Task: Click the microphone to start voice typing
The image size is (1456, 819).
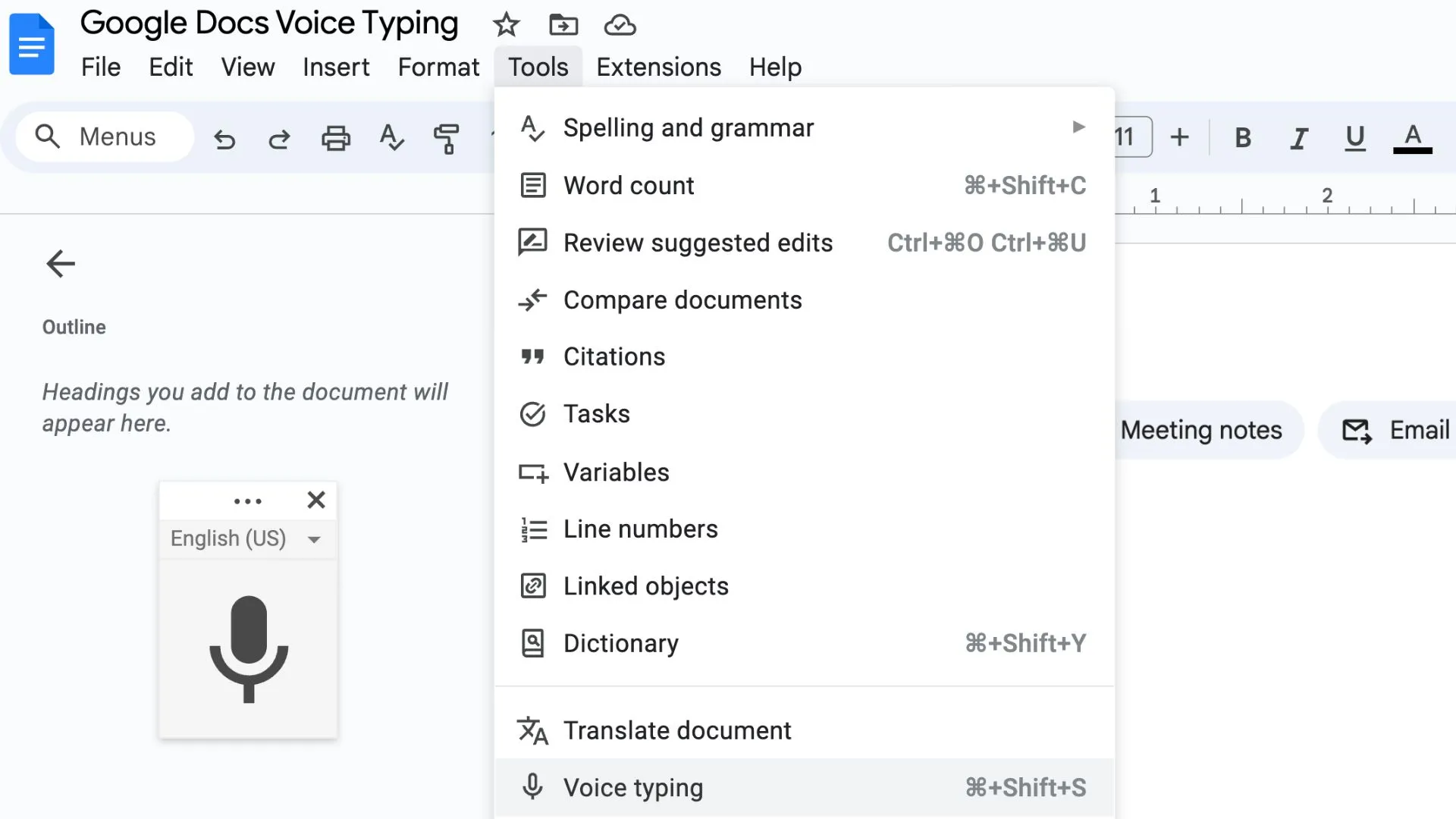Action: coord(248,651)
